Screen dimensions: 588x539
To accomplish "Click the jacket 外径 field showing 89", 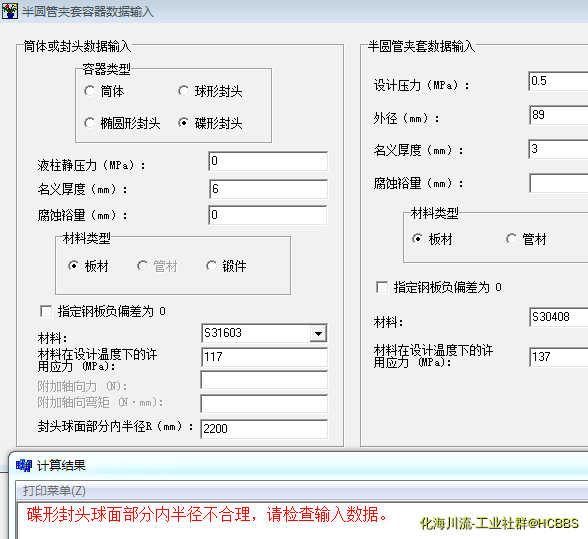I will (x=558, y=115).
